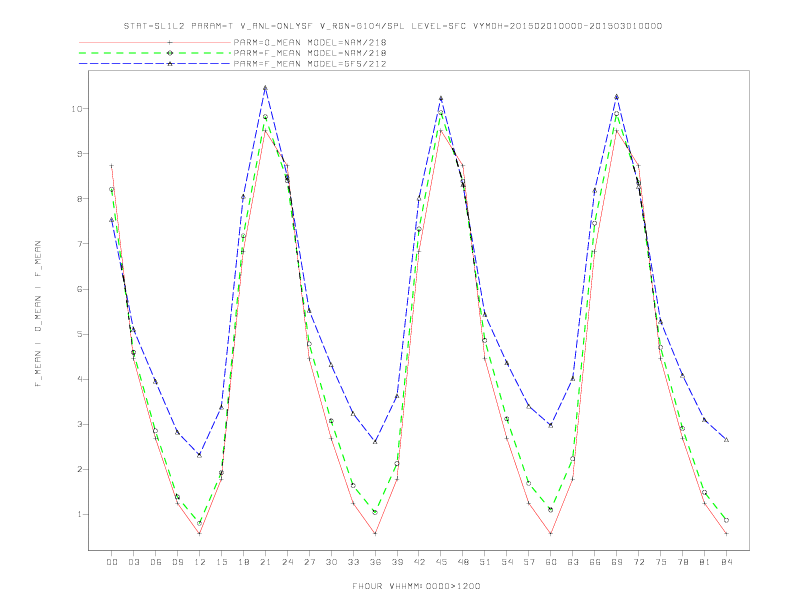
Task: Click x-axis tick label '72'
Action: coord(638,562)
